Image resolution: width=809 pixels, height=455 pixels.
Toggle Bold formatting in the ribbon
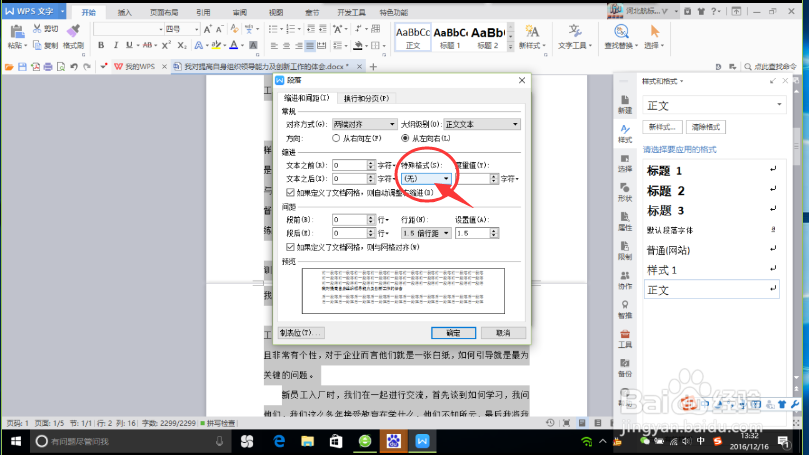(101, 45)
